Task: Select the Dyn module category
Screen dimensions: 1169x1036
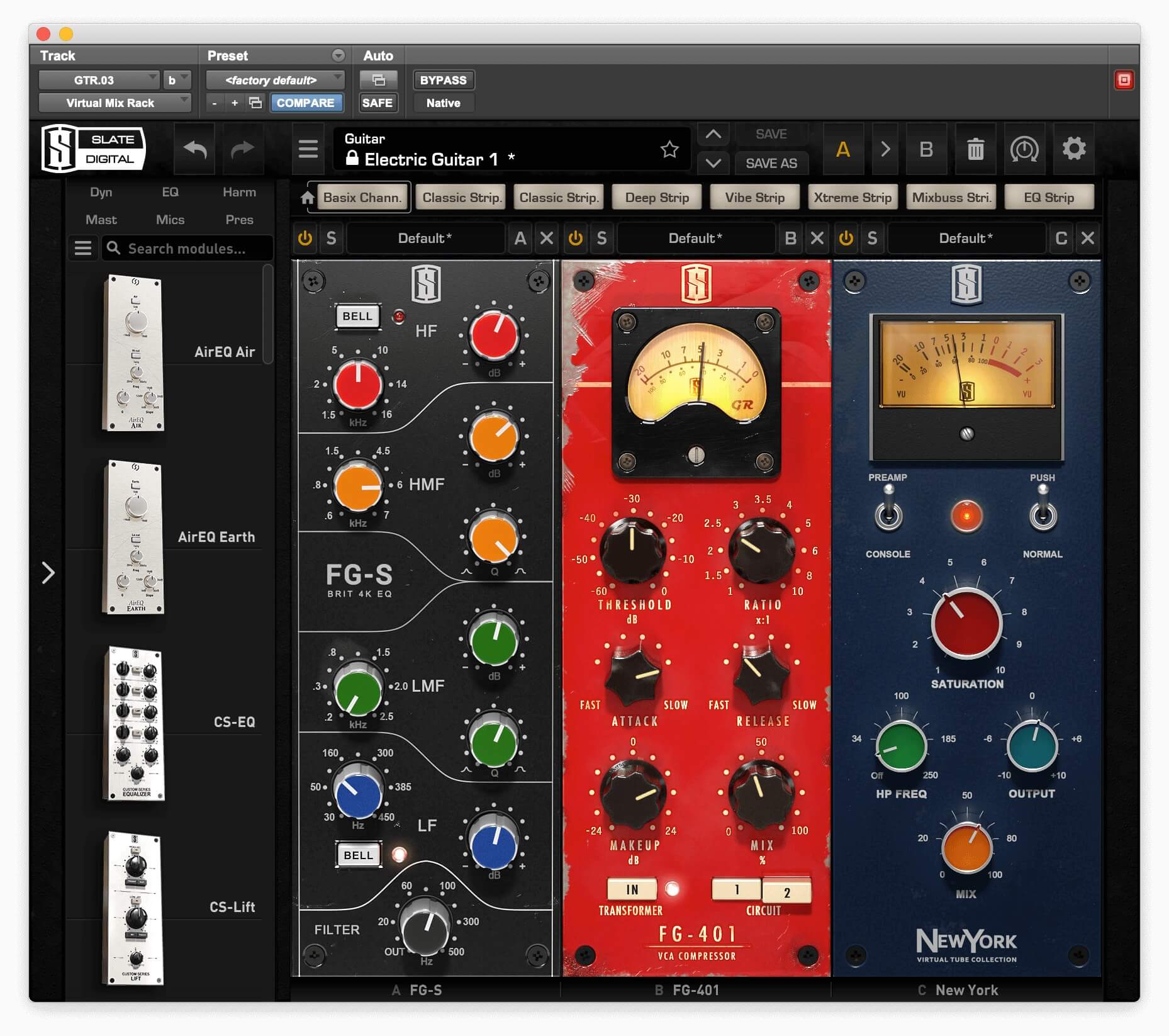Action: tap(101, 192)
